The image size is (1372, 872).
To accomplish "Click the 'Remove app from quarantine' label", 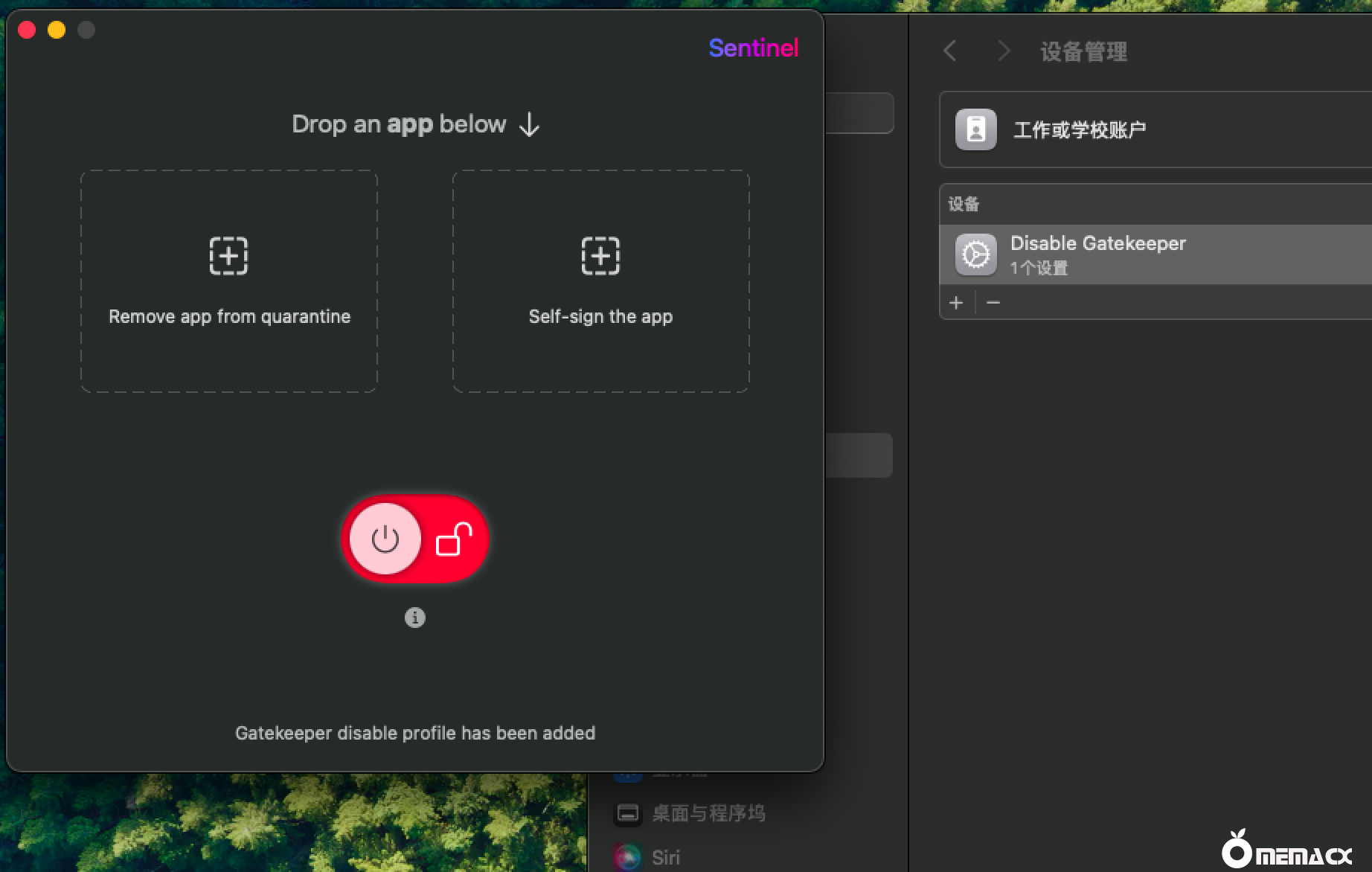I will 229,316.
